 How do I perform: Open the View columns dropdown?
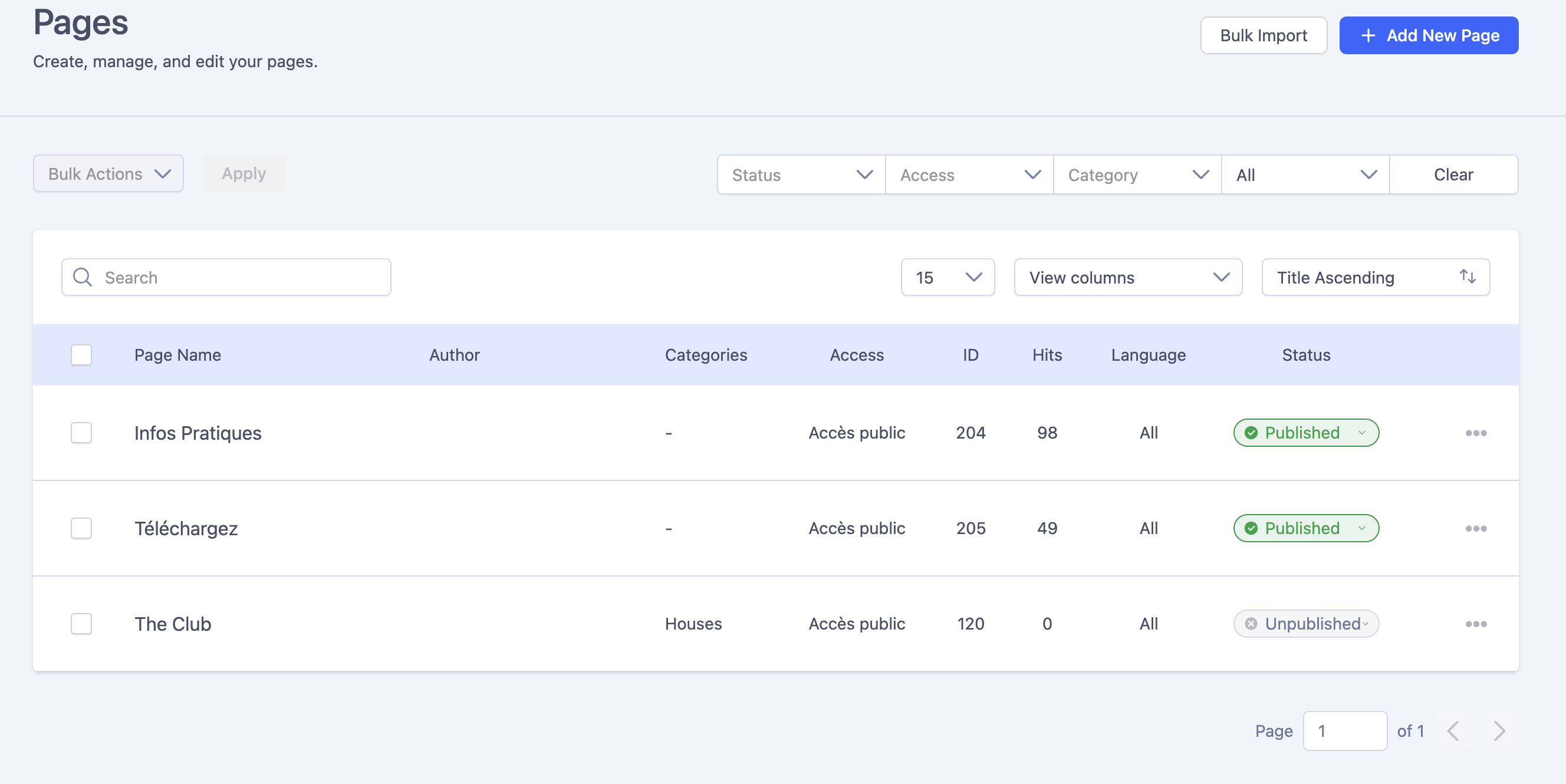click(1128, 277)
